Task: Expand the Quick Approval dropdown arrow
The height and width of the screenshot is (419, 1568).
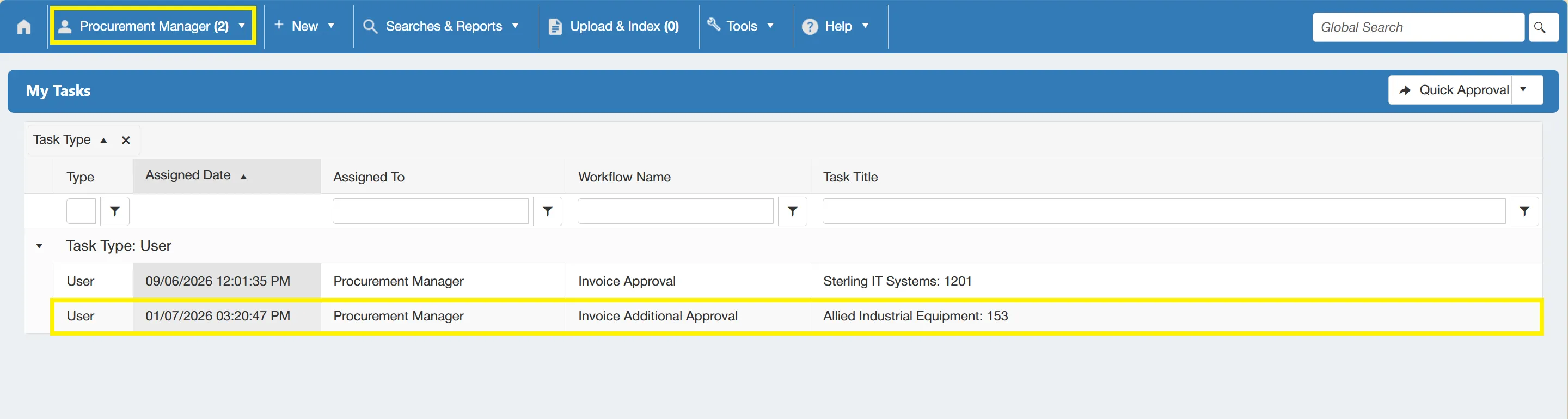Action: [1526, 90]
